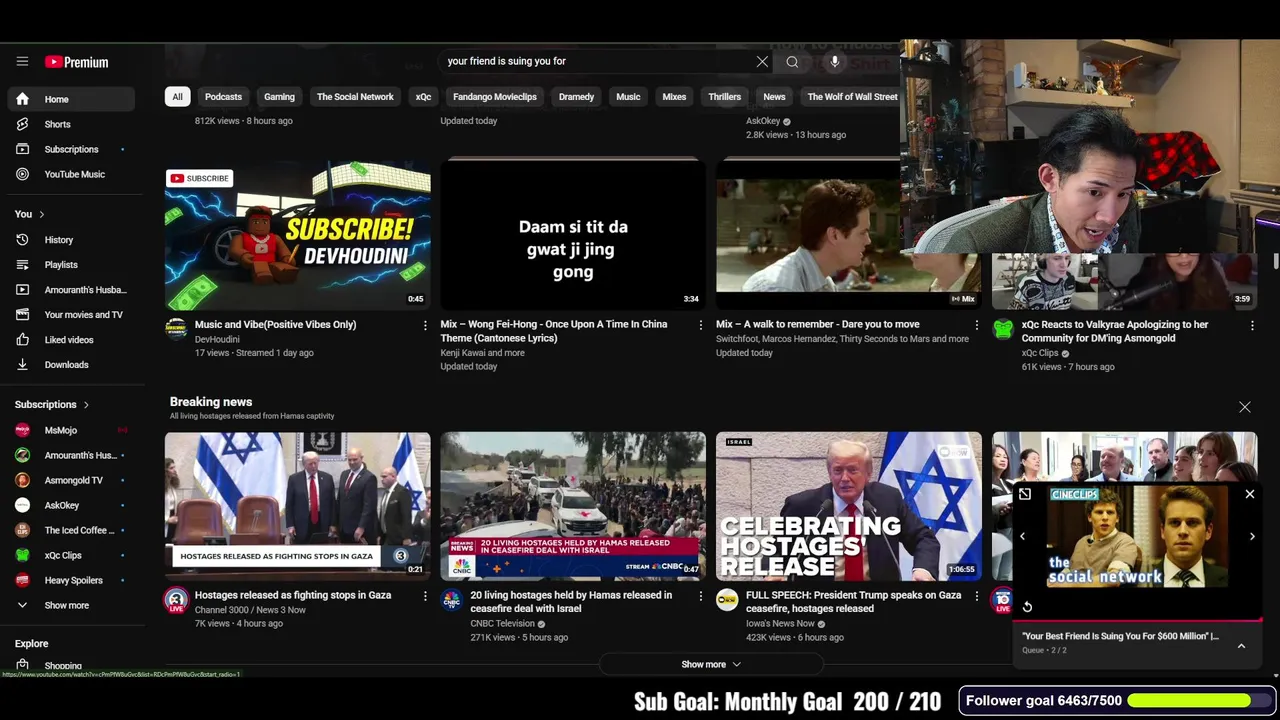Select Fandango Movieclips chip

coord(495,97)
